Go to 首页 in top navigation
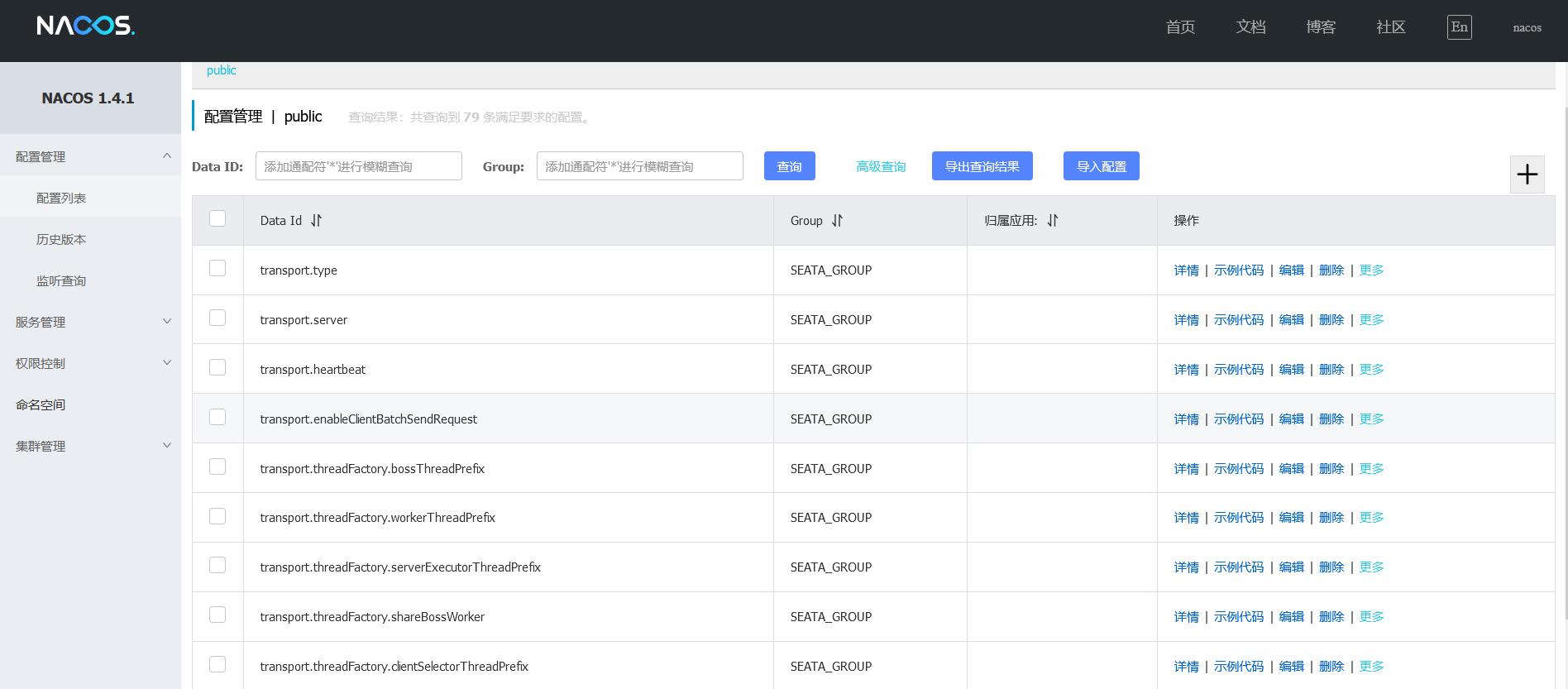Image resolution: width=1568 pixels, height=689 pixels. click(1180, 27)
